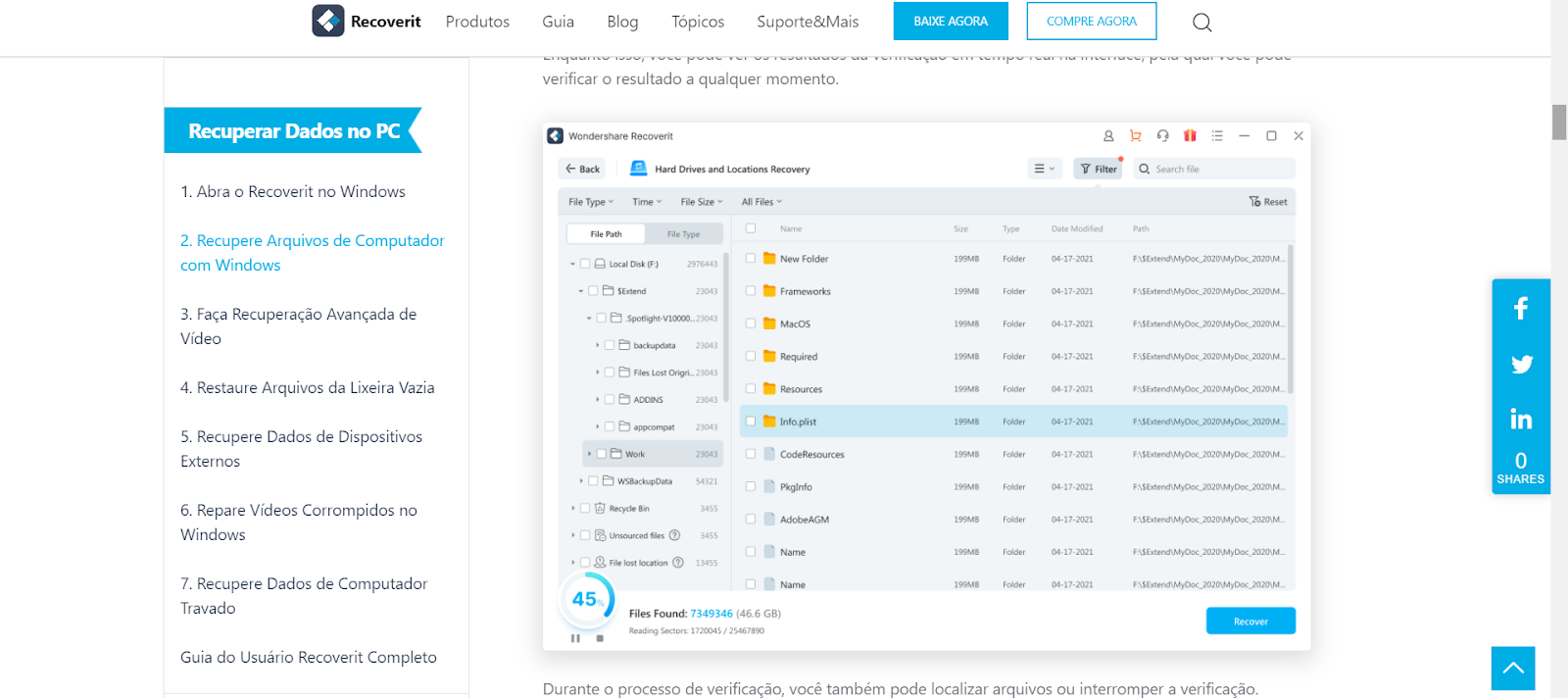This screenshot has width=1568, height=698.
Task: Click the BAIXE AGORA button
Action: 951,22
